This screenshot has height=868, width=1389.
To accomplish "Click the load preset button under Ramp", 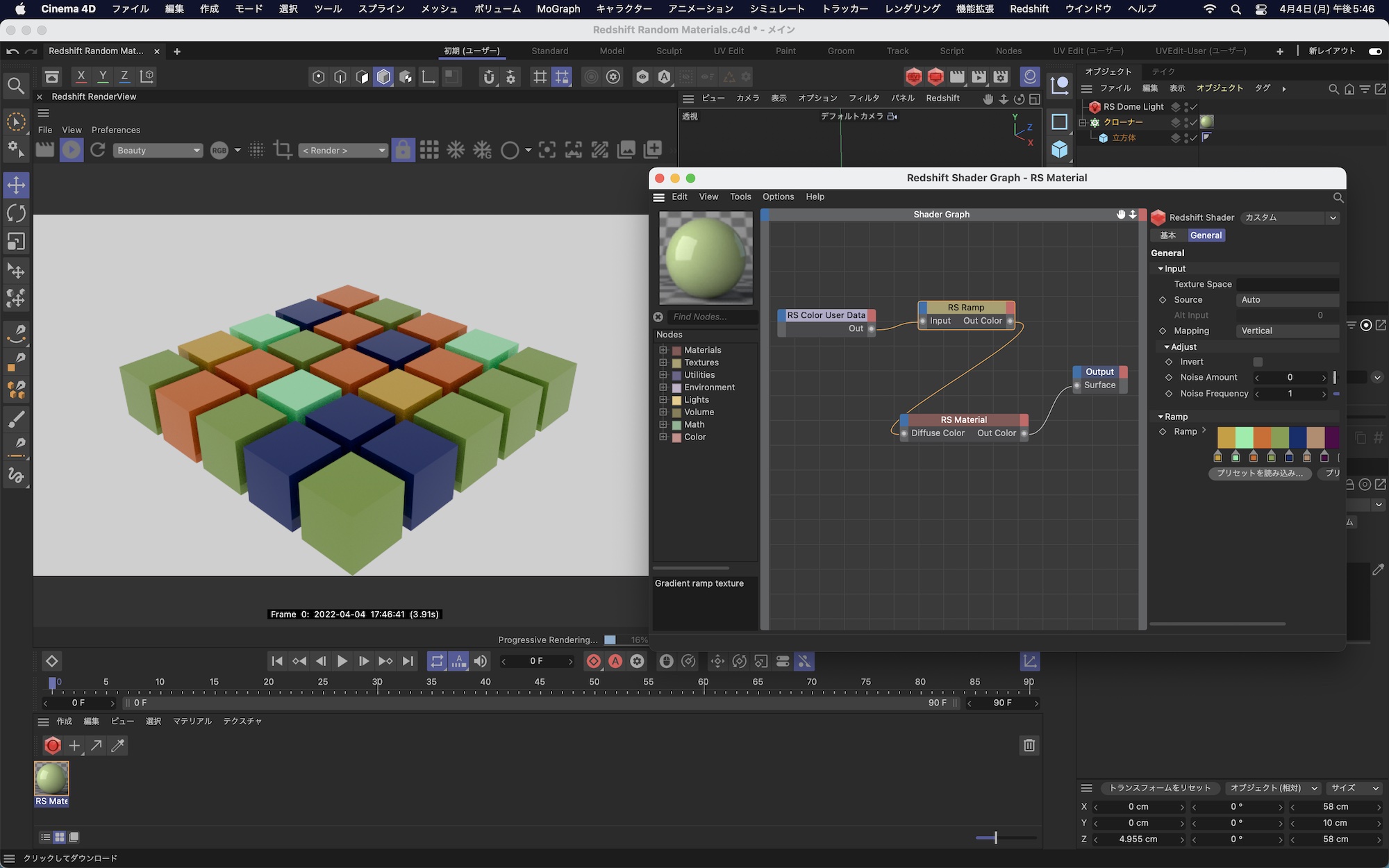I will point(1260,473).
